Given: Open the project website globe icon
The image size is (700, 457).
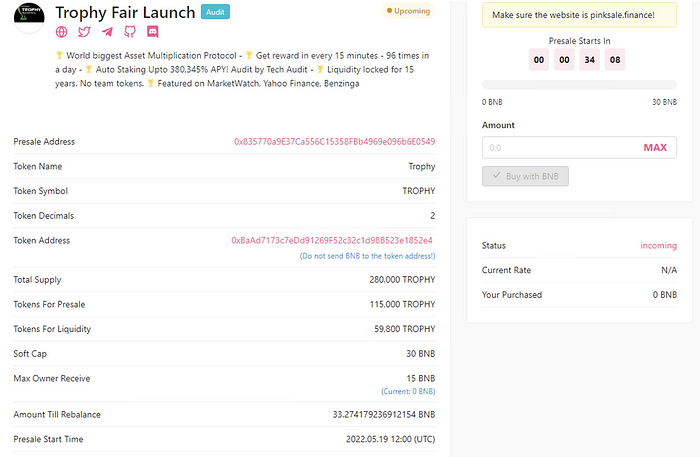Looking at the screenshot, I should coord(62,32).
